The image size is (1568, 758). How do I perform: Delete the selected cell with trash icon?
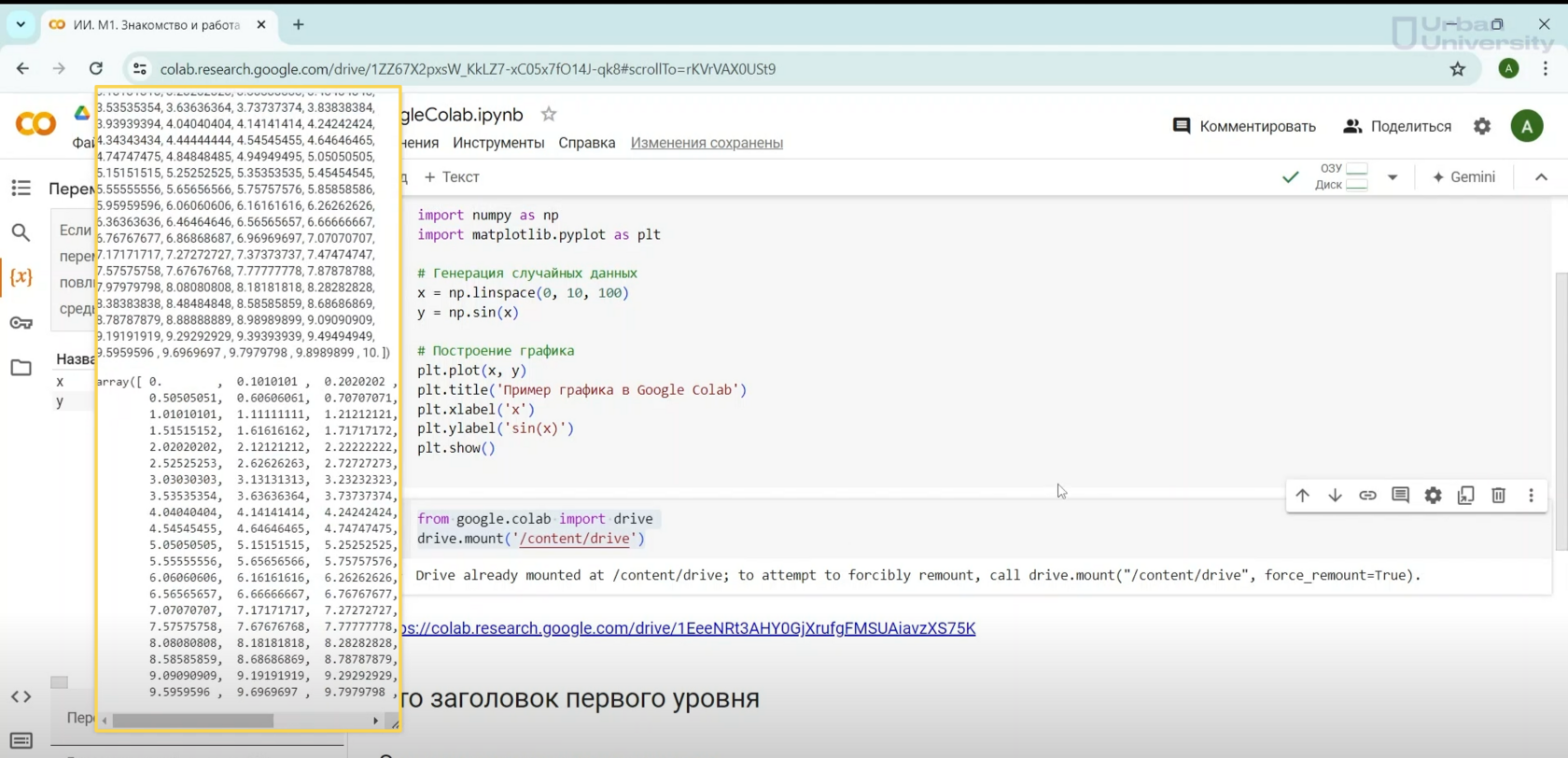point(1498,496)
